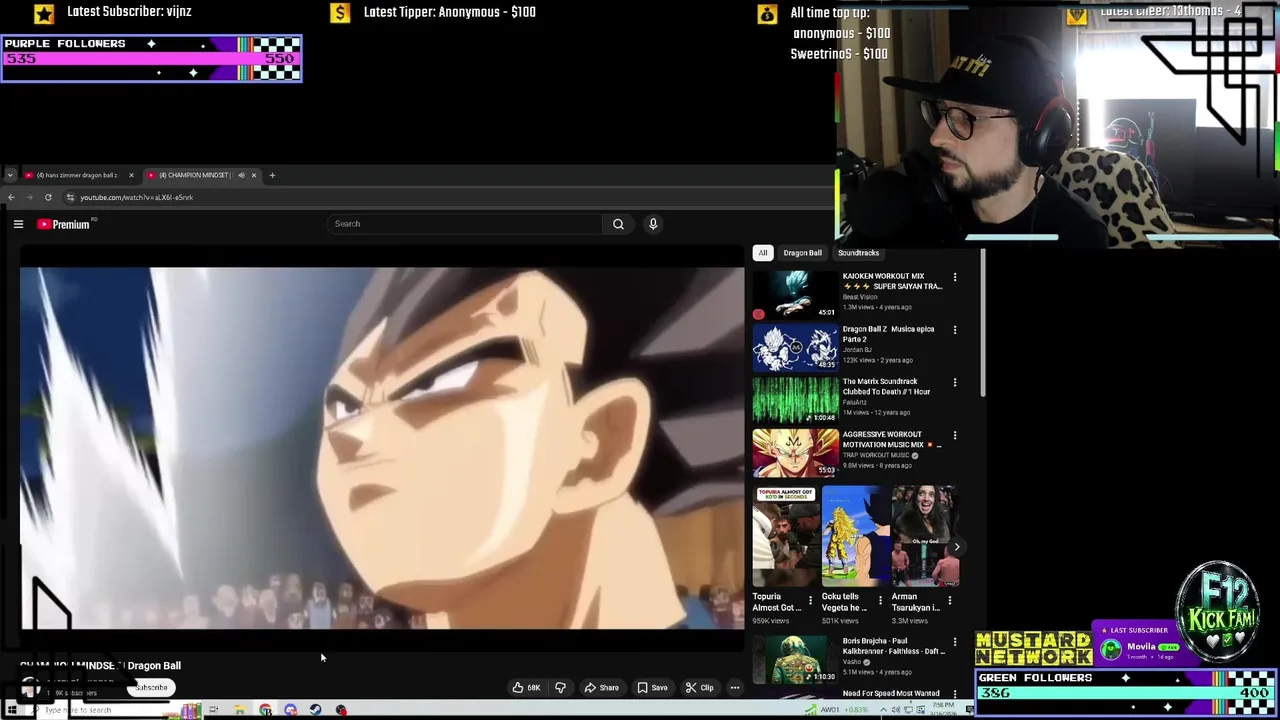Image resolution: width=1280 pixels, height=720 pixels.
Task: Open Task View on taskbar
Action: tap(213, 710)
